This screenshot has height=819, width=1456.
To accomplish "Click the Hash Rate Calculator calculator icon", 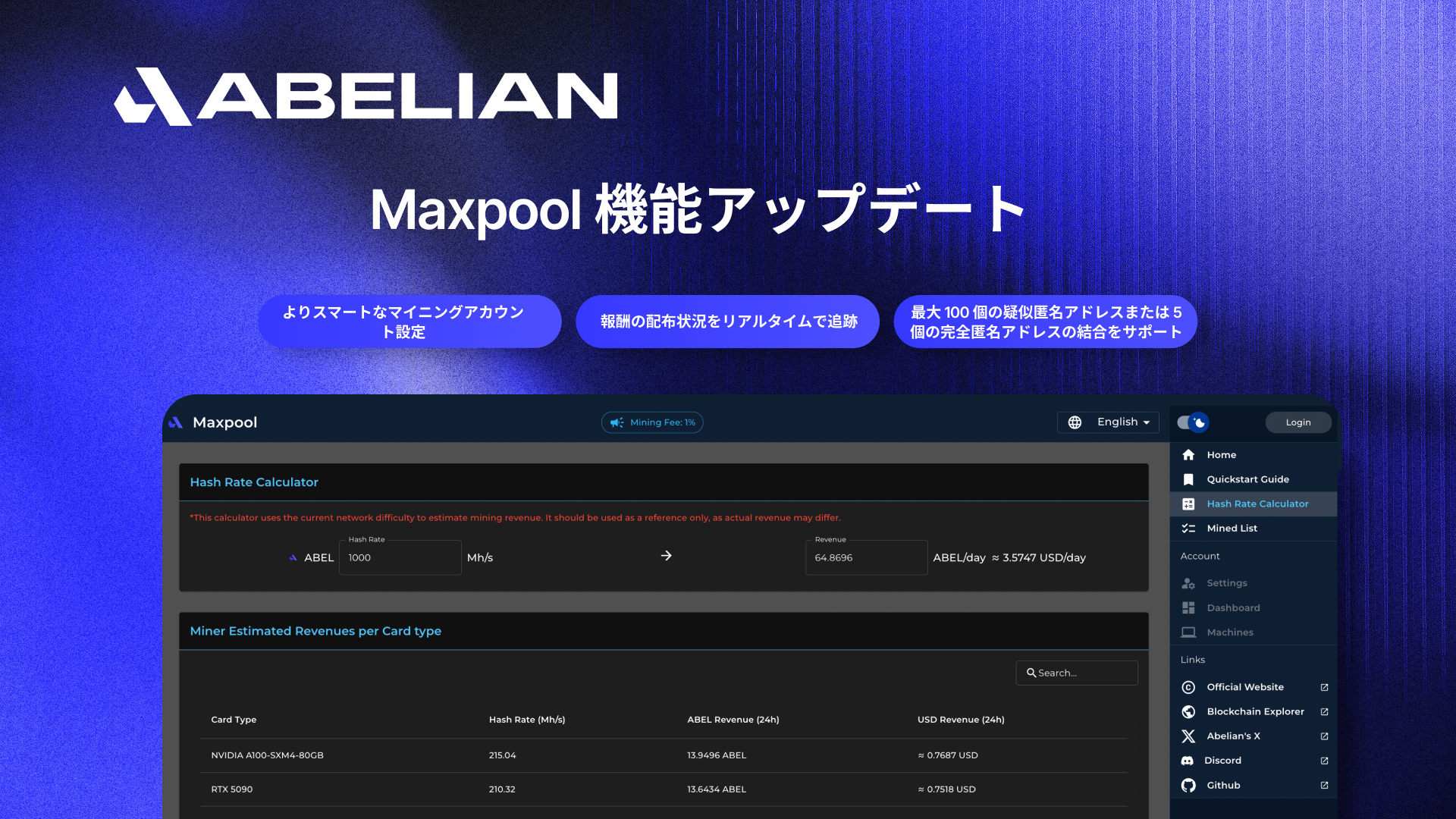I will (x=1188, y=504).
